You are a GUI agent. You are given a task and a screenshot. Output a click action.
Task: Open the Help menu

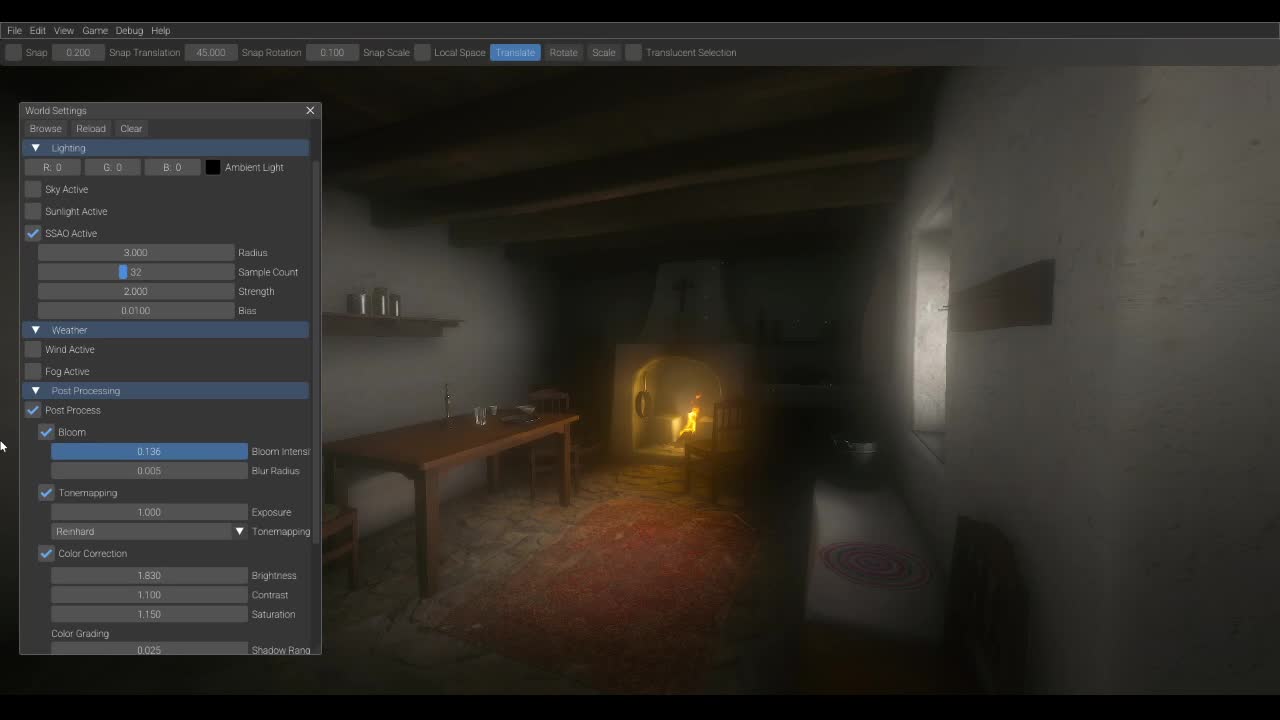[x=160, y=31]
